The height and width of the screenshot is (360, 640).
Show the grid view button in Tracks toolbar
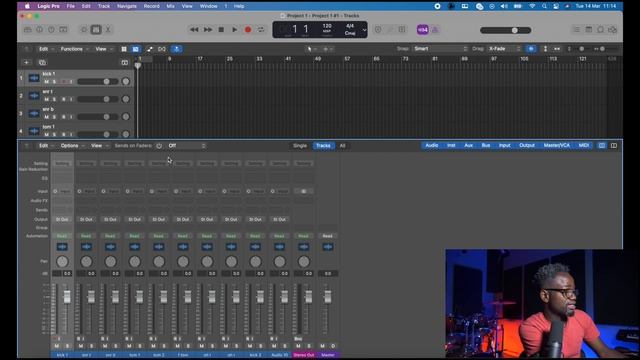pyautogui.click(x=124, y=49)
